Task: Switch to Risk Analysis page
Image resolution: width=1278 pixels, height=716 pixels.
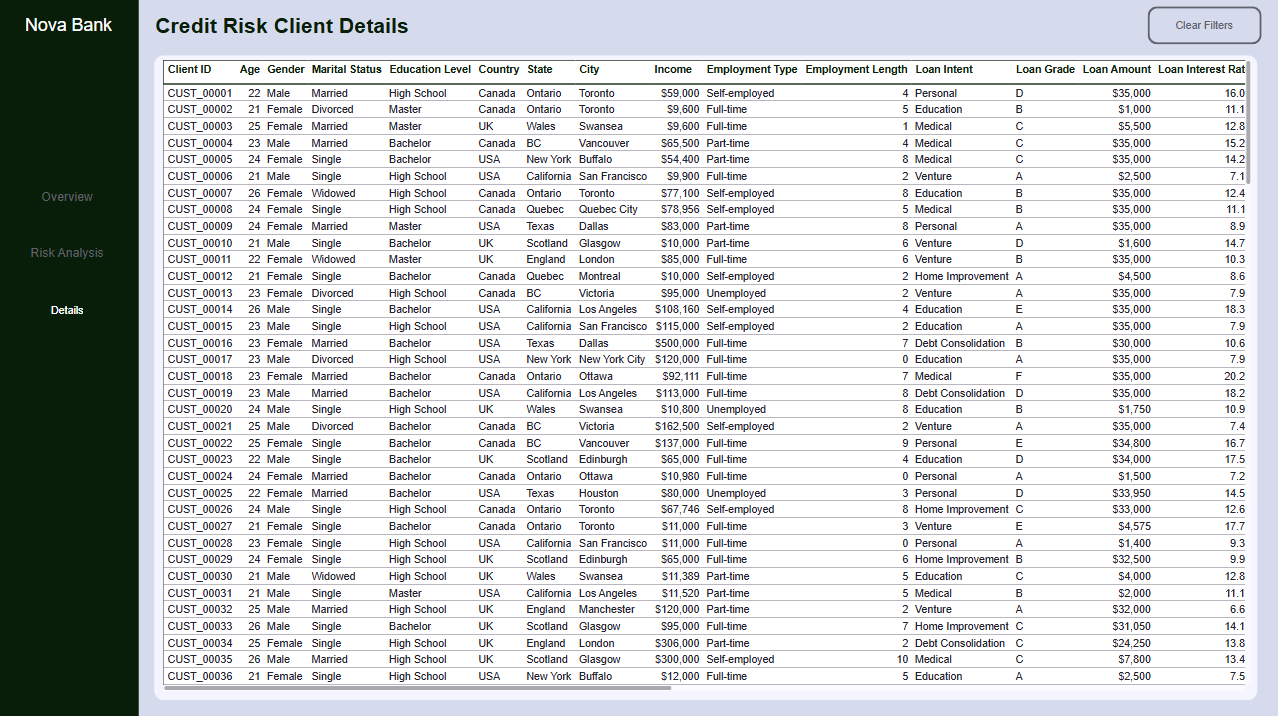Action: (67, 253)
